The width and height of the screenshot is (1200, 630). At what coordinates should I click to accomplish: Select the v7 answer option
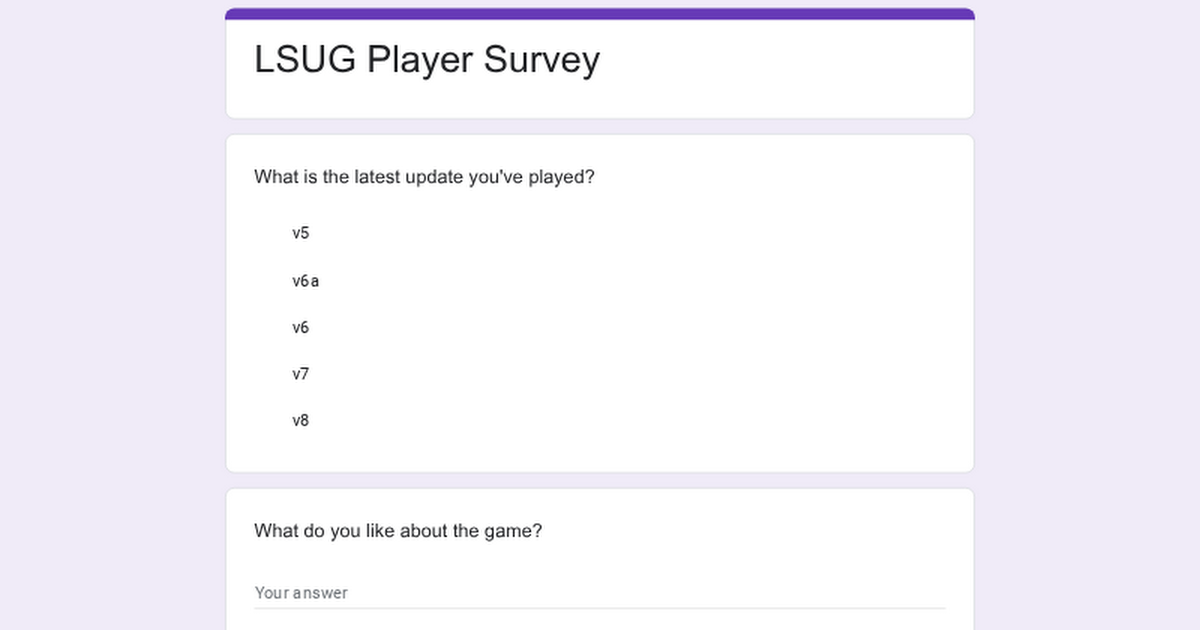pos(301,374)
